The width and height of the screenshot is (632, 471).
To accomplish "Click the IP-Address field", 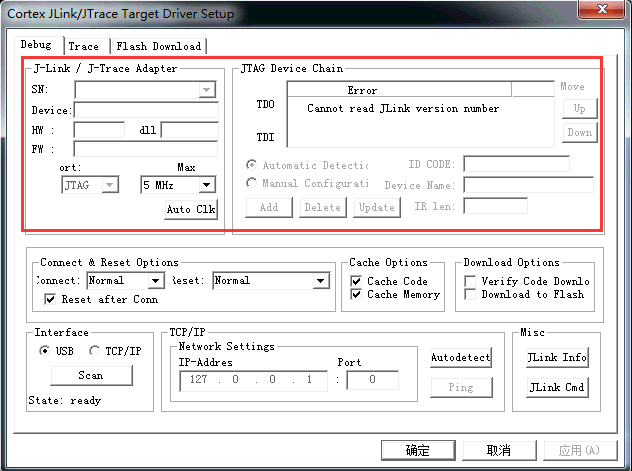I will click(254, 380).
